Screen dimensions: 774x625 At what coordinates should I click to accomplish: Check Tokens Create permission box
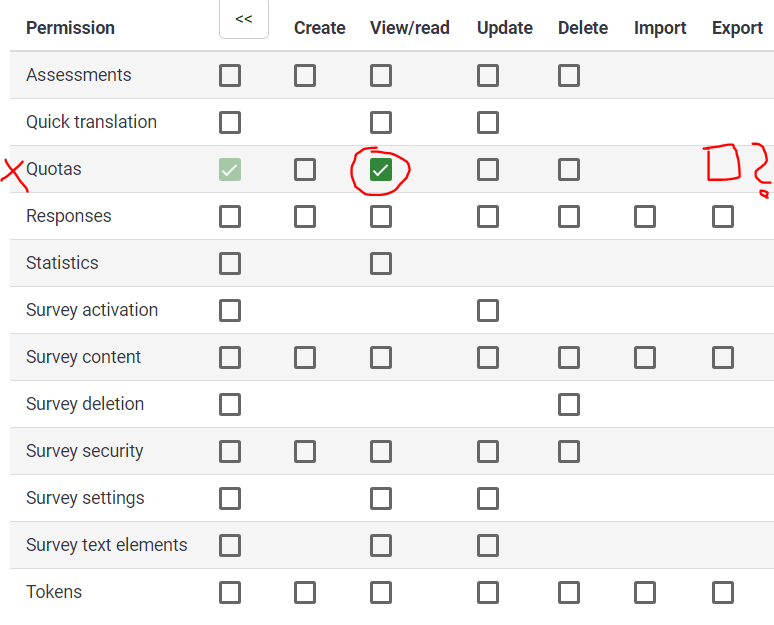[x=305, y=592]
